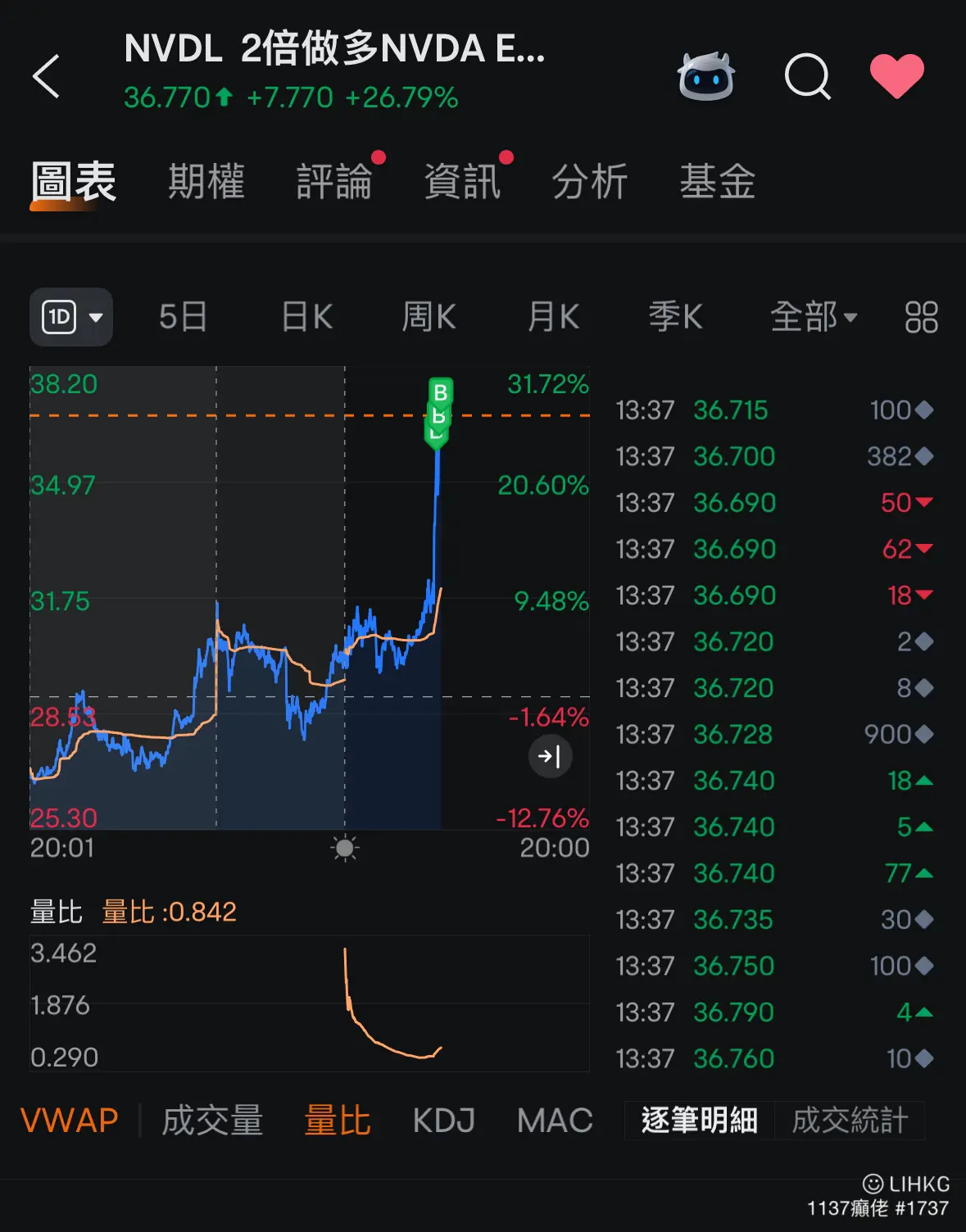Switch to the 期權 tab

click(x=206, y=182)
